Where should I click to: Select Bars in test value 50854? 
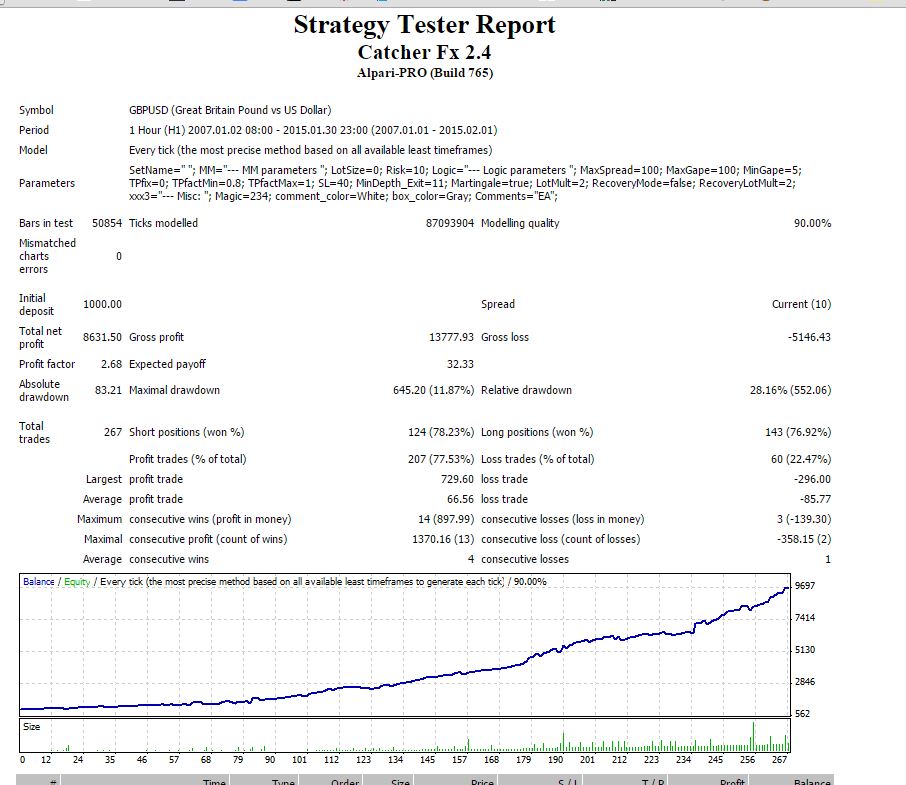click(107, 223)
